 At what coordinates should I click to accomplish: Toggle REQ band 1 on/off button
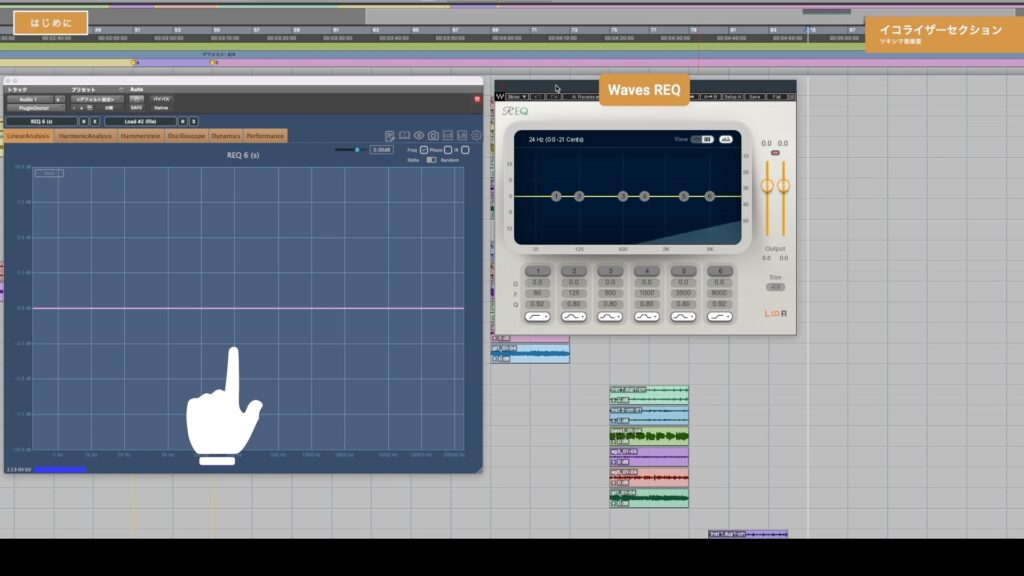pos(537,271)
